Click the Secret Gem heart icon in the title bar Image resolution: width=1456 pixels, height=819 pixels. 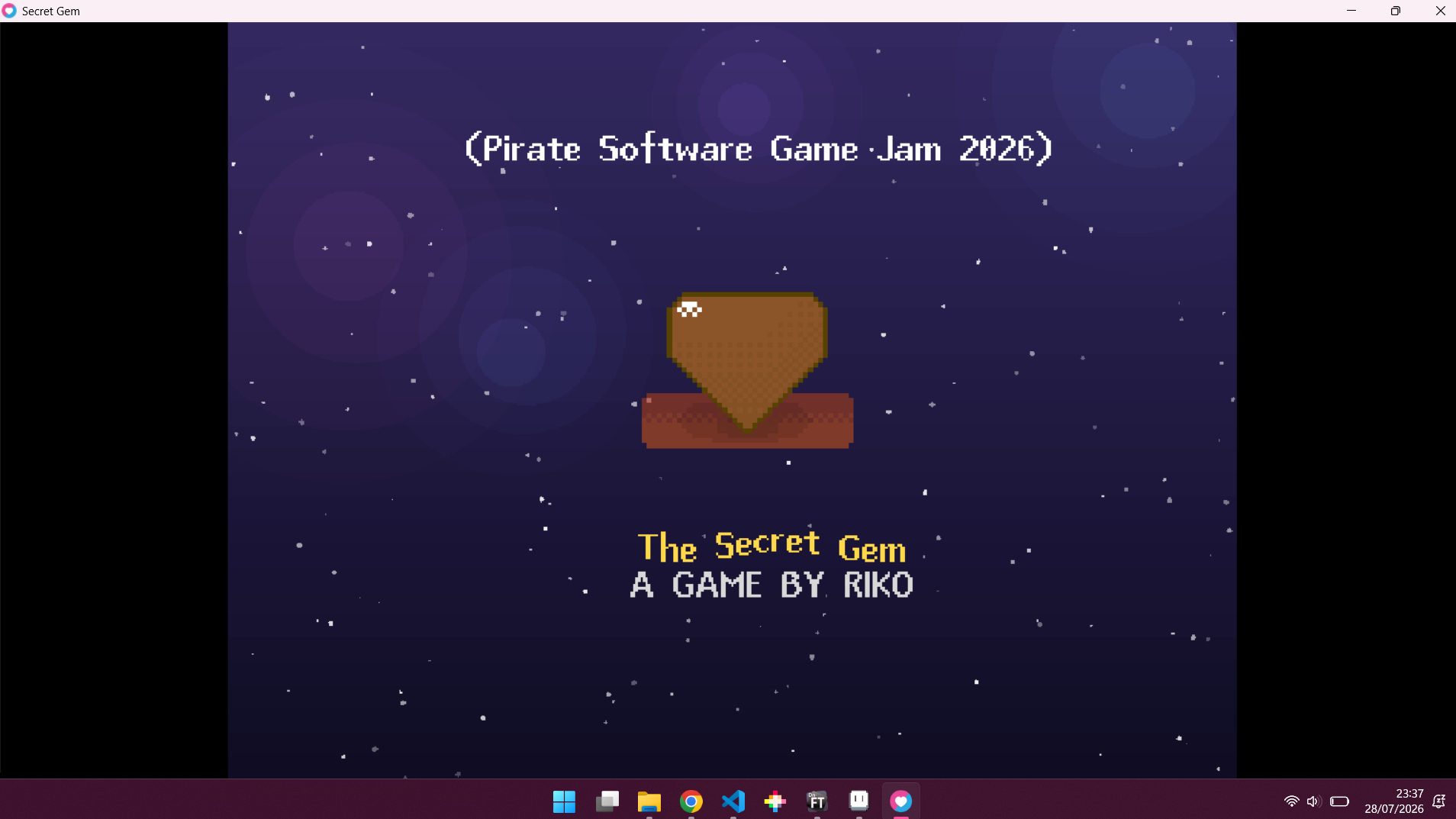pyautogui.click(x=9, y=11)
